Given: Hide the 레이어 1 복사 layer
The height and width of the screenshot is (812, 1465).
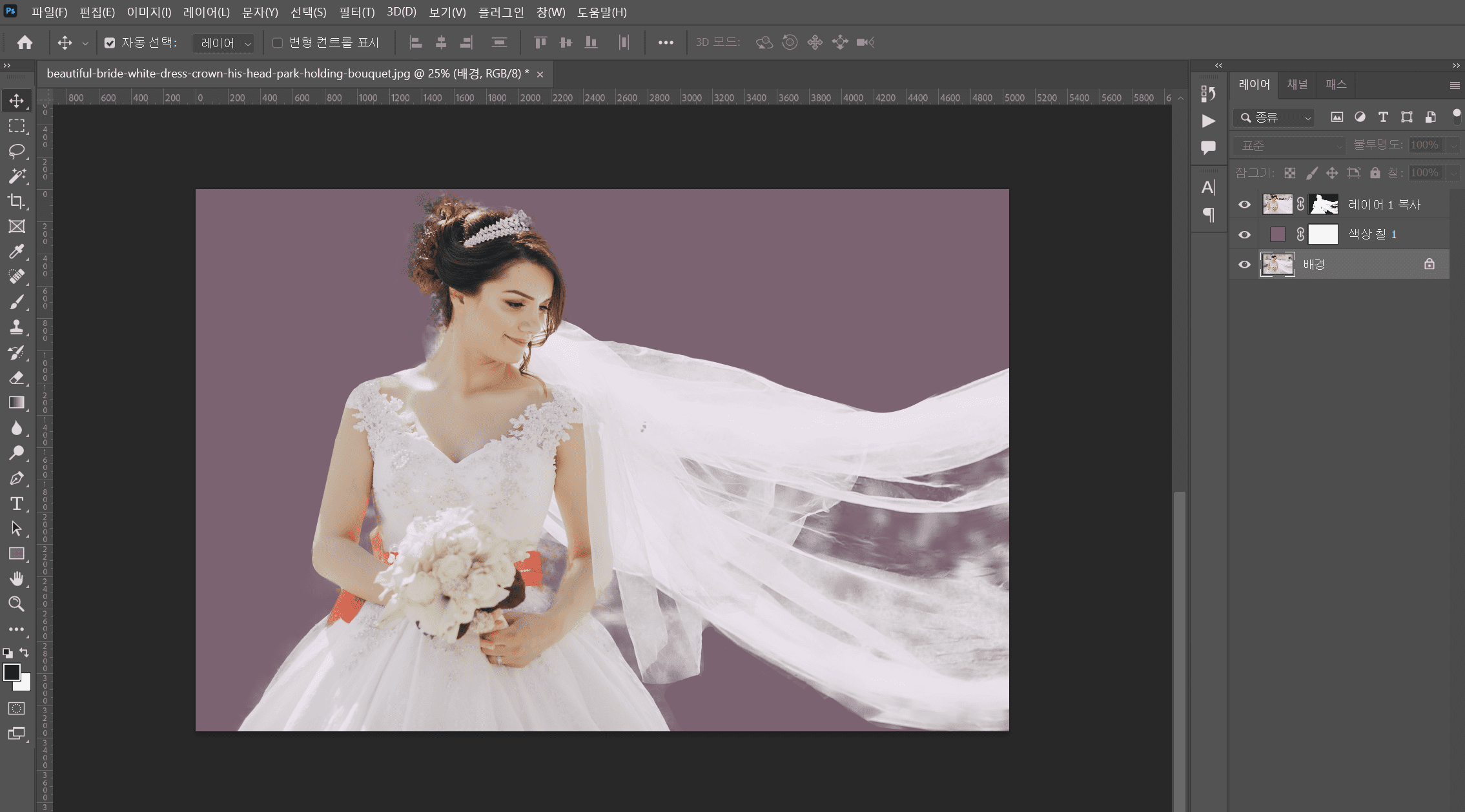Looking at the screenshot, I should pos(1244,205).
